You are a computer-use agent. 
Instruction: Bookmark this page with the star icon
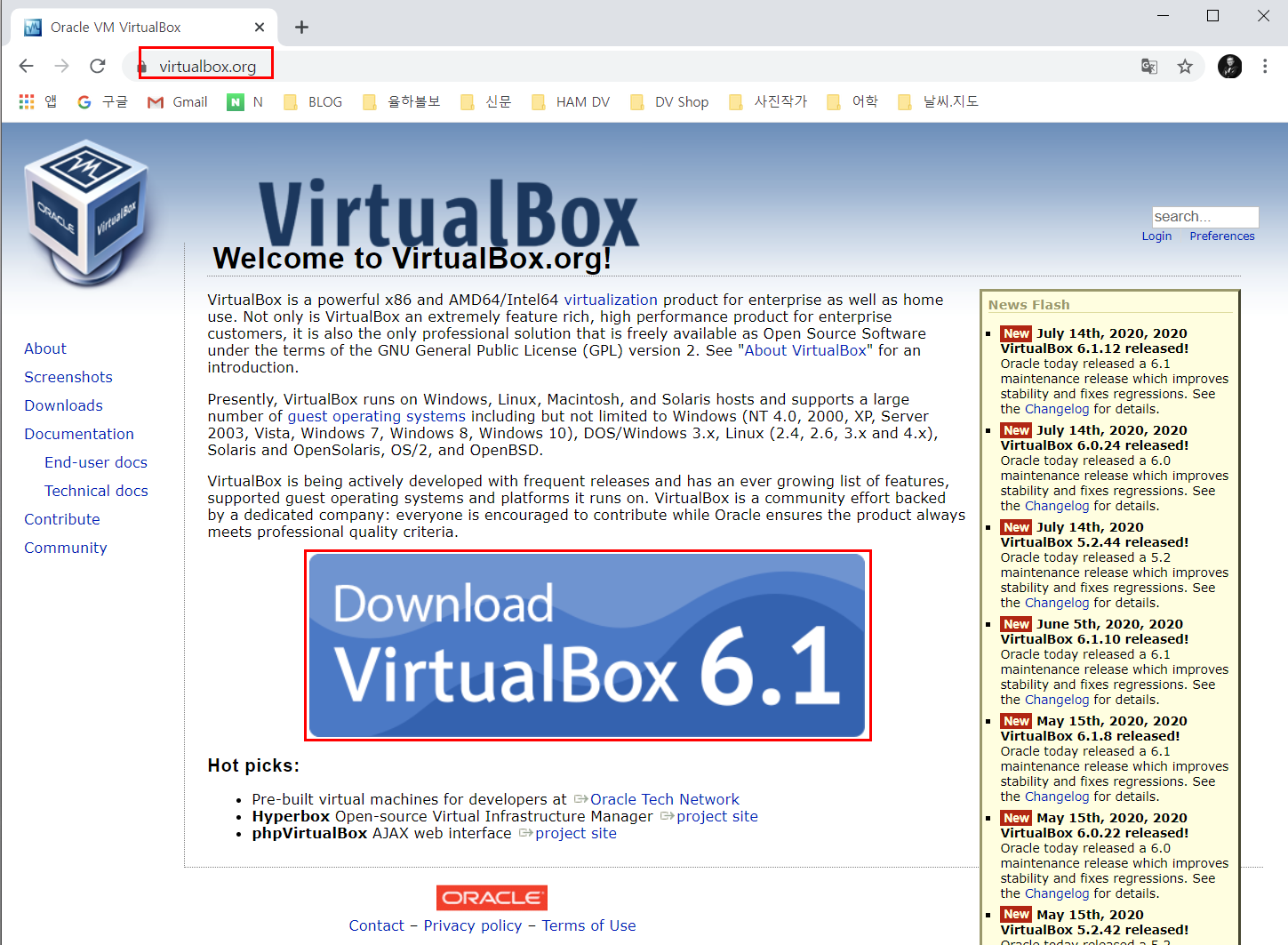click(x=1185, y=66)
